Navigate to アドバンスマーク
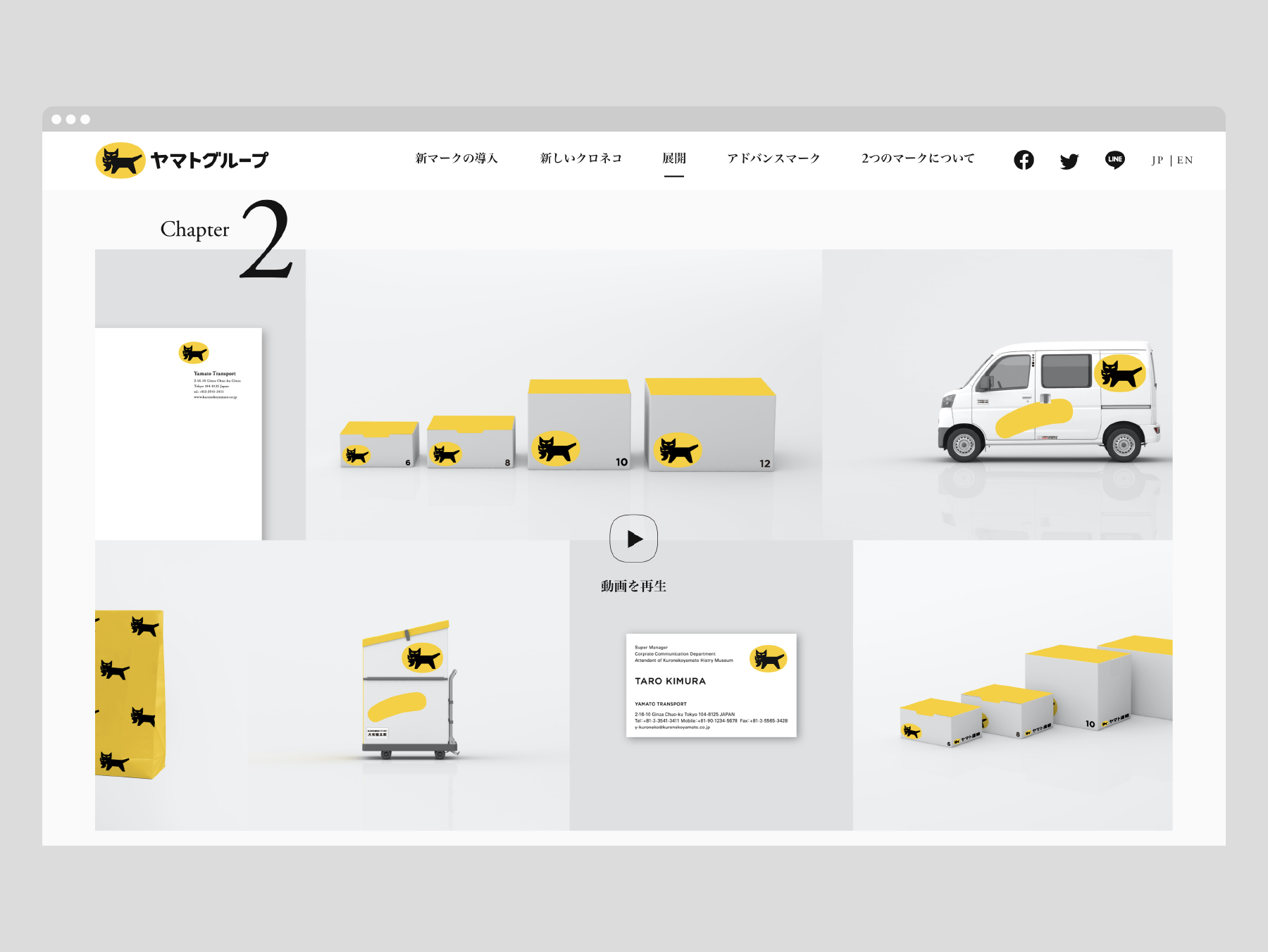The width and height of the screenshot is (1268, 952). coord(773,158)
